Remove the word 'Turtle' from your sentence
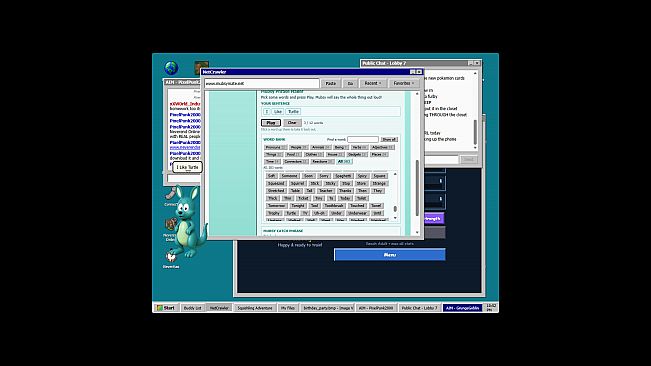 [293, 112]
